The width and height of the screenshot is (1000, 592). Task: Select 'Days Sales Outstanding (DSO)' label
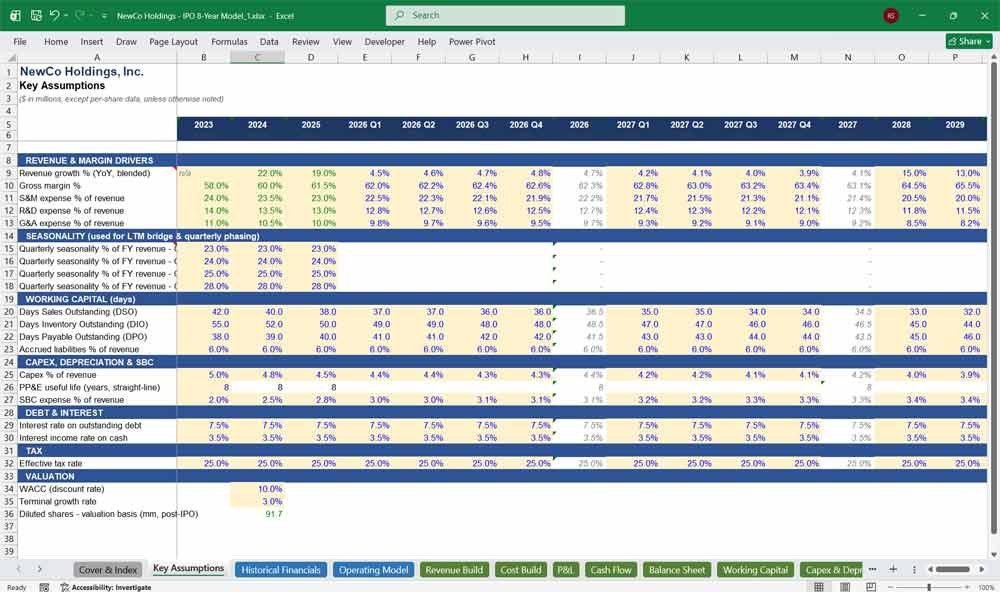tap(78, 312)
